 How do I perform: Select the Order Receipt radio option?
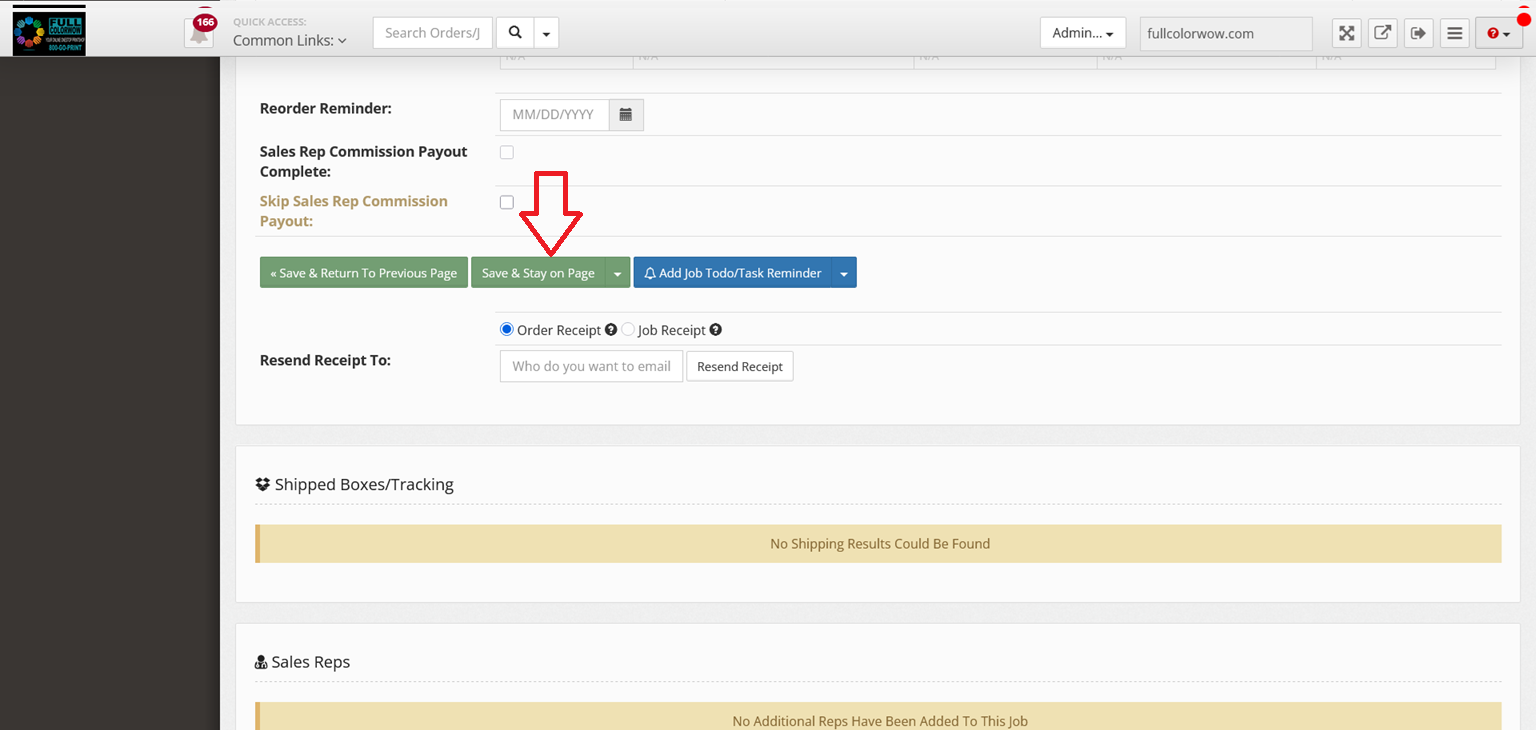(507, 330)
